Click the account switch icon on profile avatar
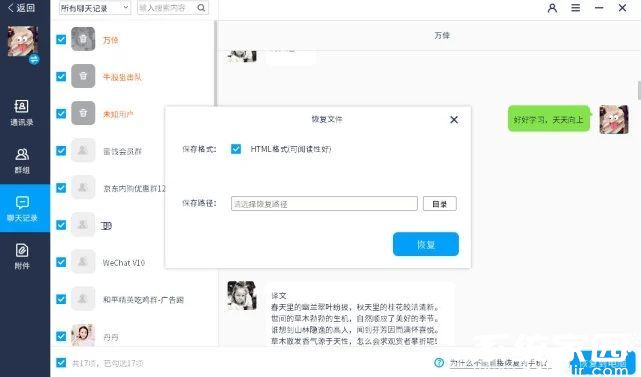This screenshot has height=377, width=641. (x=34, y=60)
